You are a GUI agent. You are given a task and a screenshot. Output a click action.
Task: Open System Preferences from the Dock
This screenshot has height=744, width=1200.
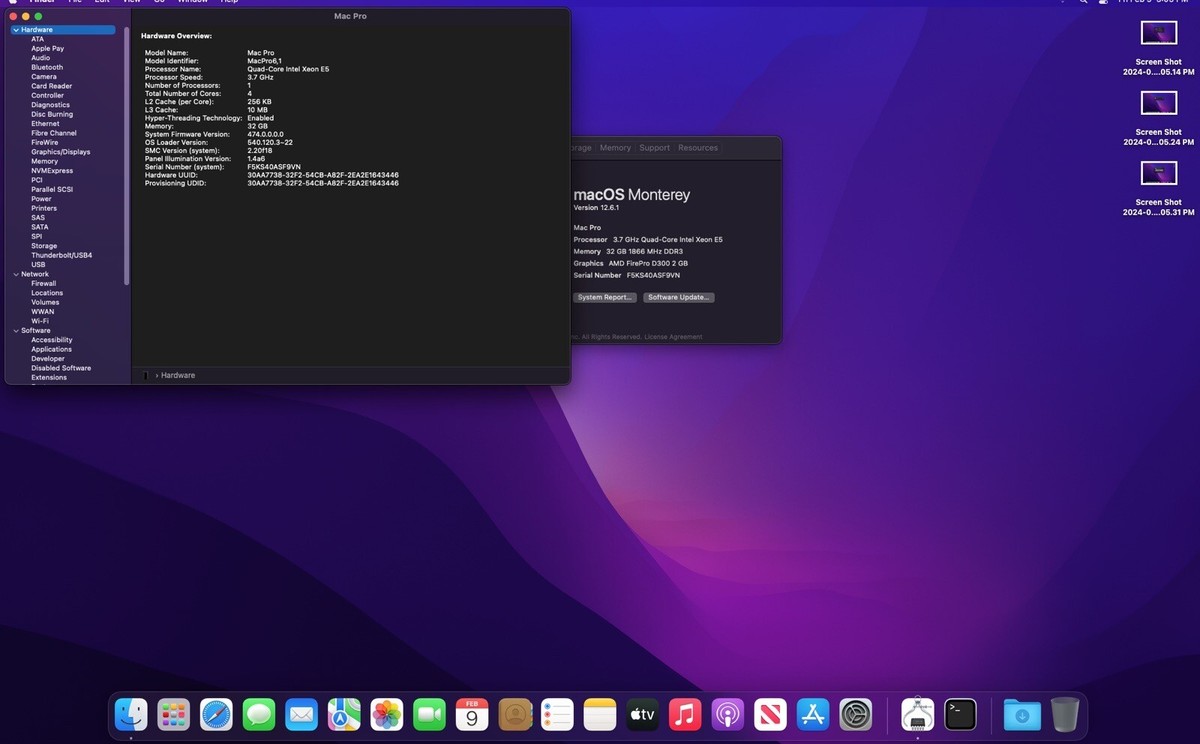pos(856,714)
